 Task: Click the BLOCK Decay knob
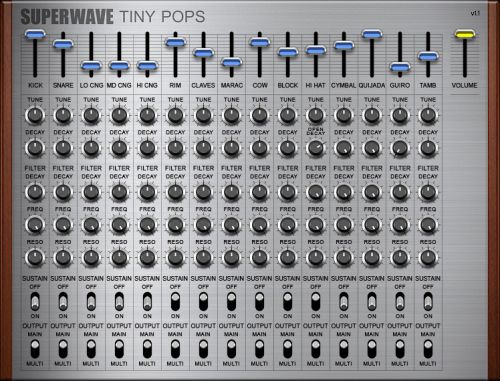(x=287, y=148)
